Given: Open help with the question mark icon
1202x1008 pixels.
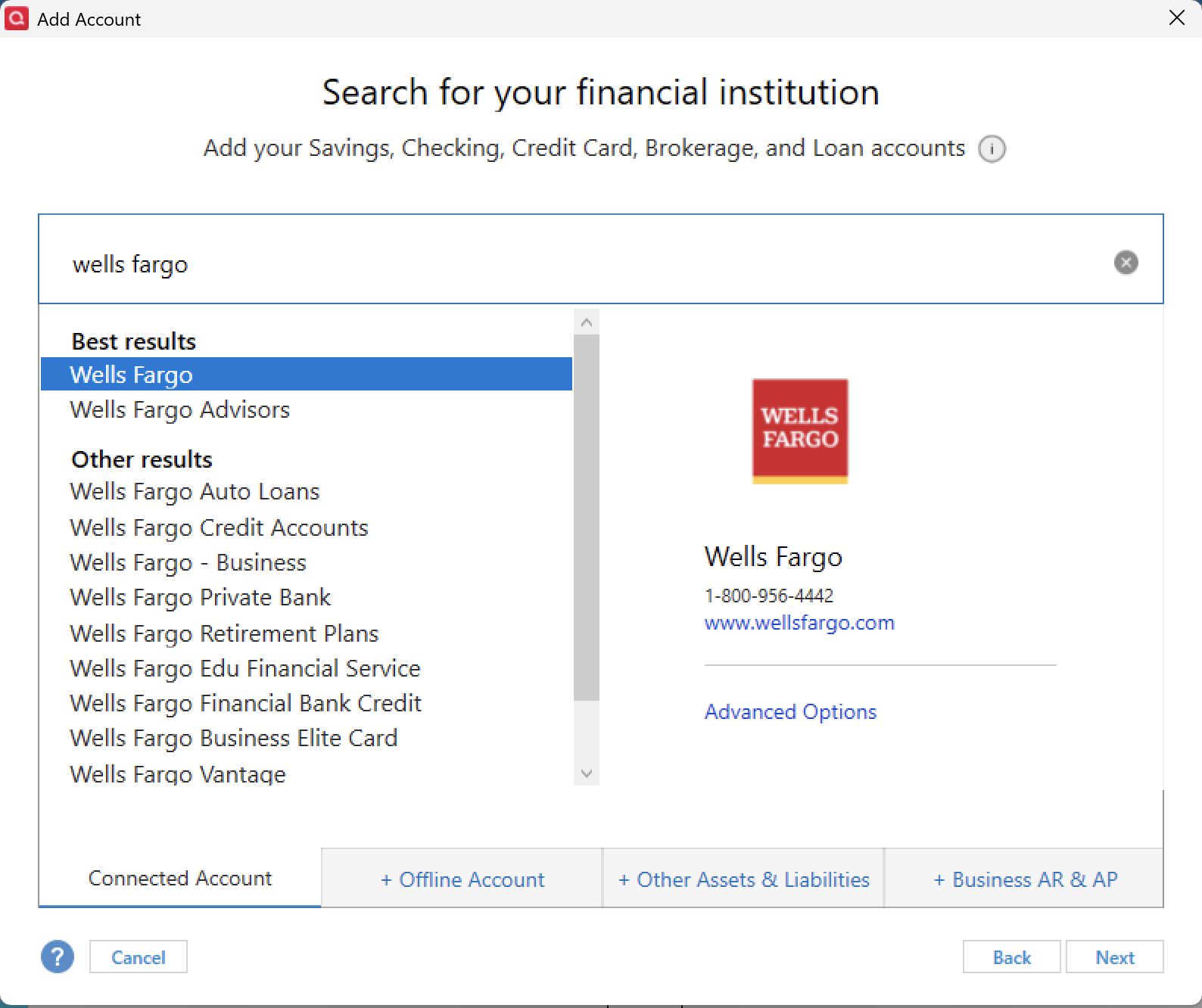Looking at the screenshot, I should point(58,957).
